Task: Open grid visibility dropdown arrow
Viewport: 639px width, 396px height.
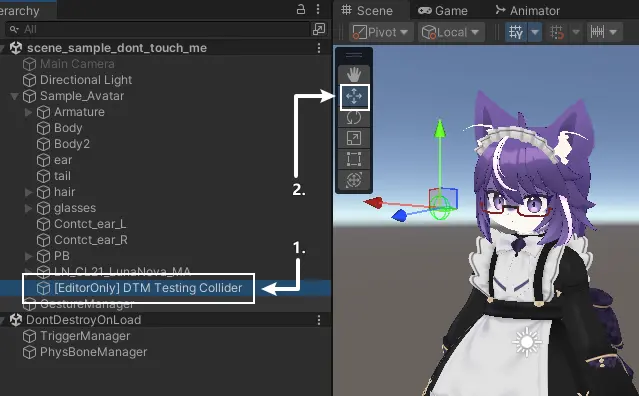Action: click(535, 32)
